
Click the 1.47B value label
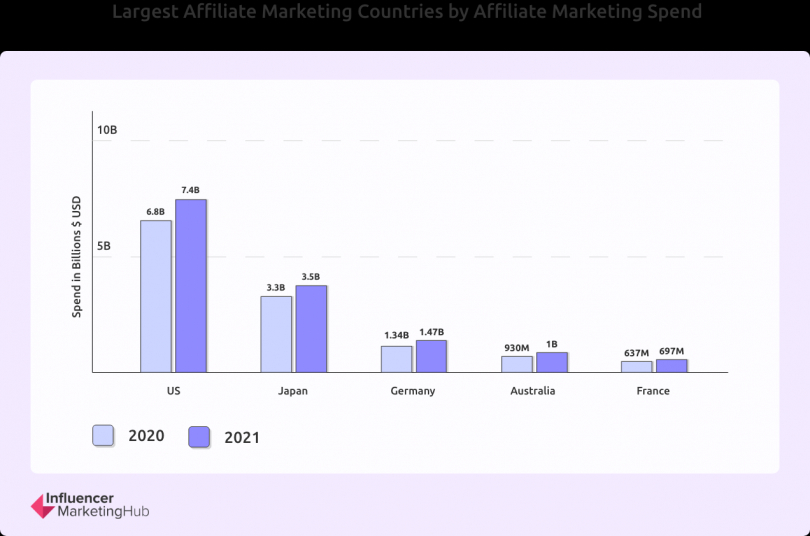(431, 332)
